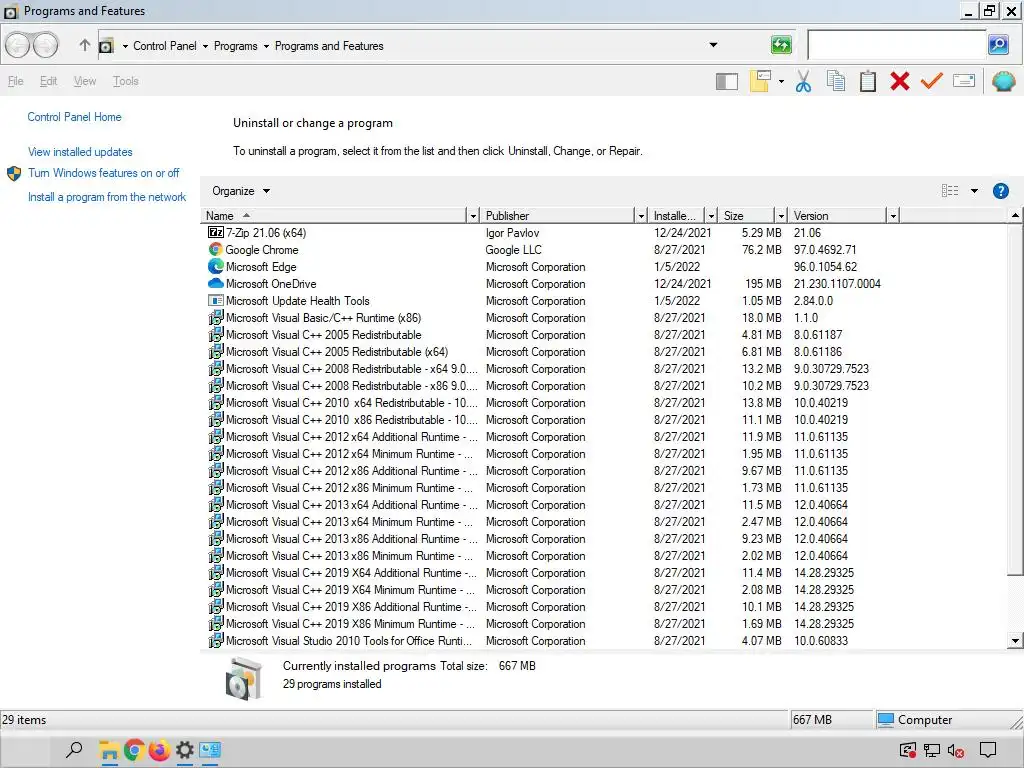The height and width of the screenshot is (768, 1024).
Task: Click the orange checkmark icon
Action: [x=931, y=81]
